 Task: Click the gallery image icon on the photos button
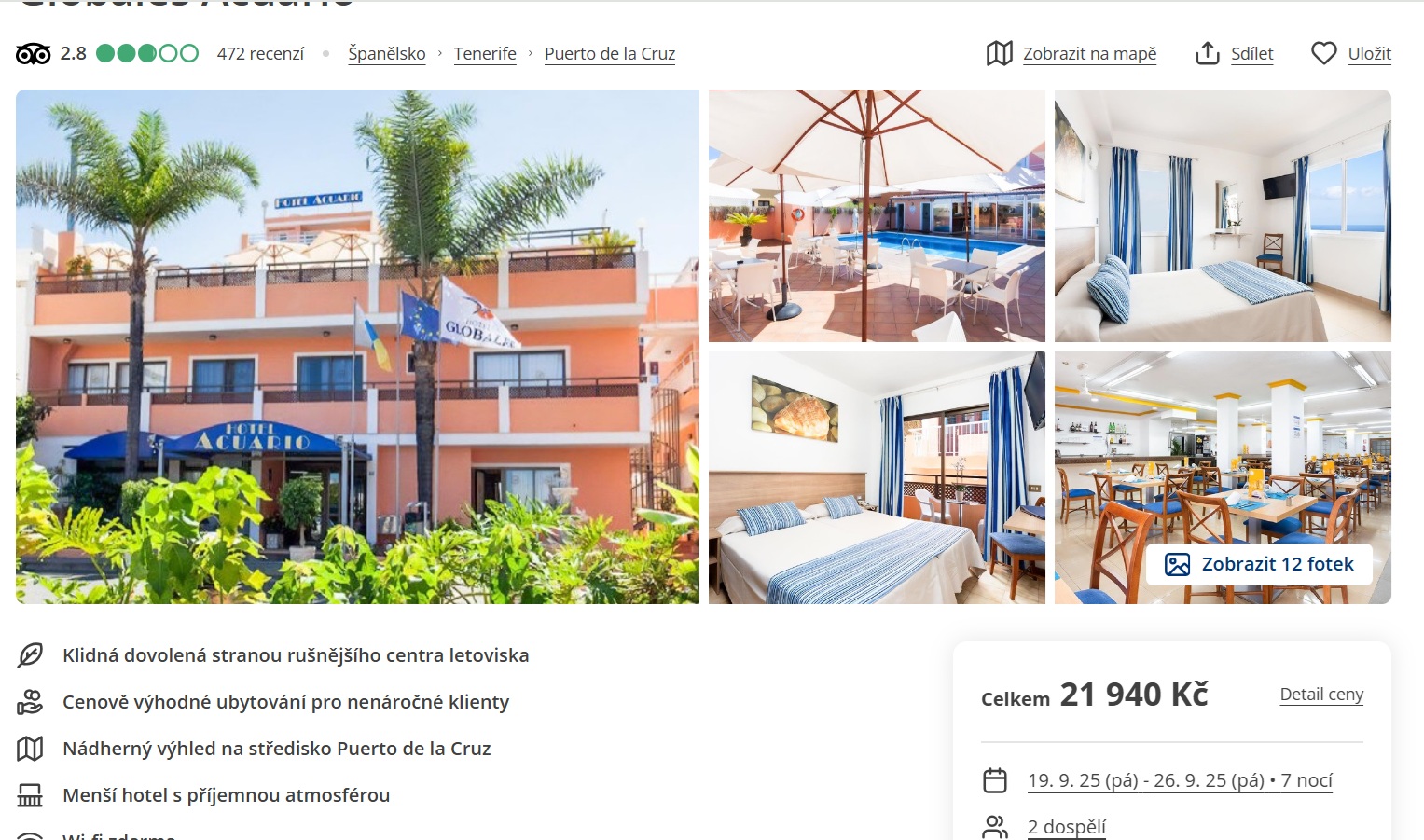(1178, 564)
